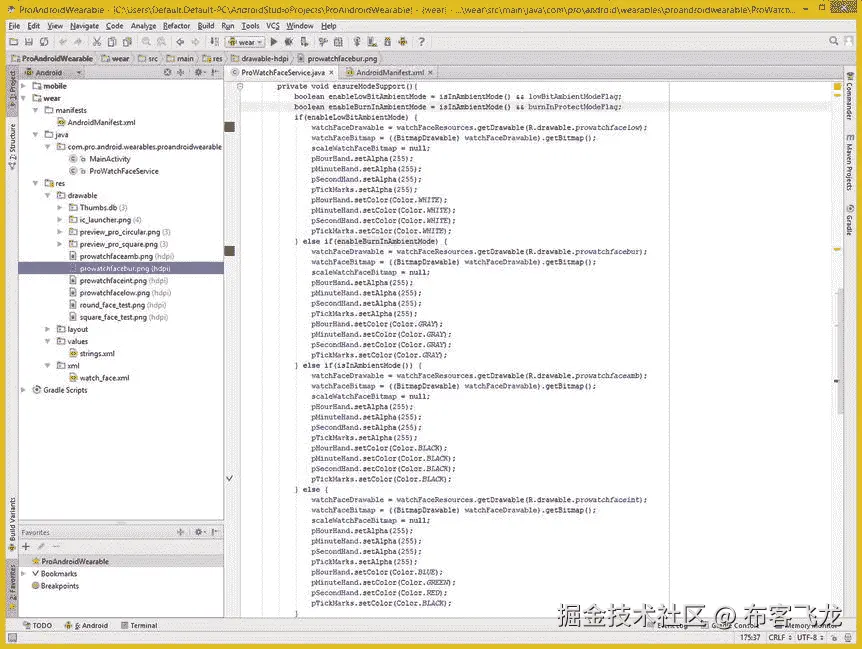The height and width of the screenshot is (649, 862).
Task: Open the Terminal tool window
Action: tap(139, 625)
